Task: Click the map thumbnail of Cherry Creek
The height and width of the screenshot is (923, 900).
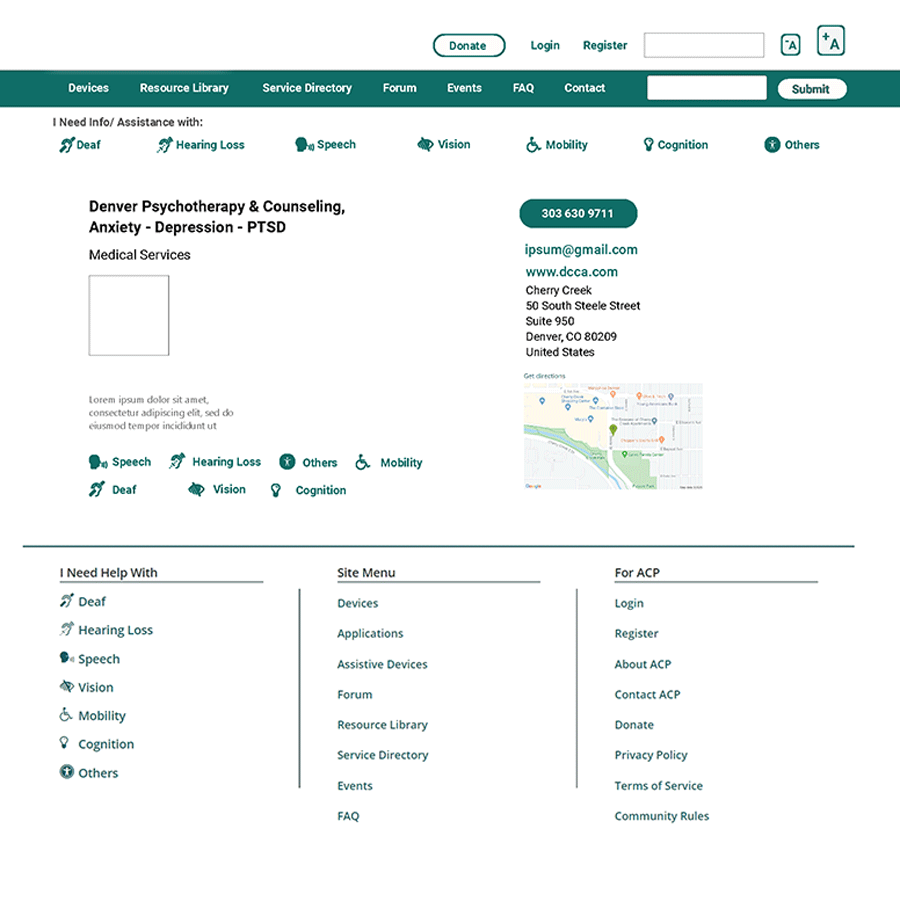Action: (x=613, y=434)
